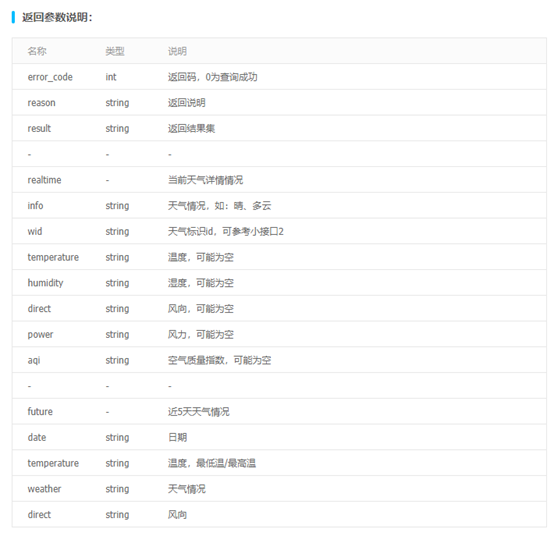Click description 天气标识id，可参考小接口2

click(226, 231)
